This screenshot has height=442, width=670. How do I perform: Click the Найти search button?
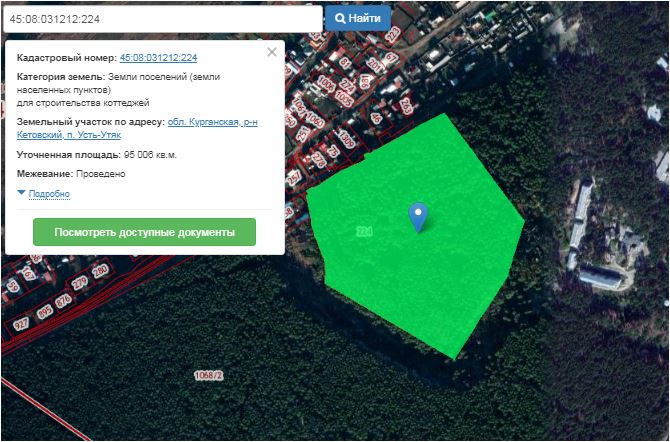(358, 18)
